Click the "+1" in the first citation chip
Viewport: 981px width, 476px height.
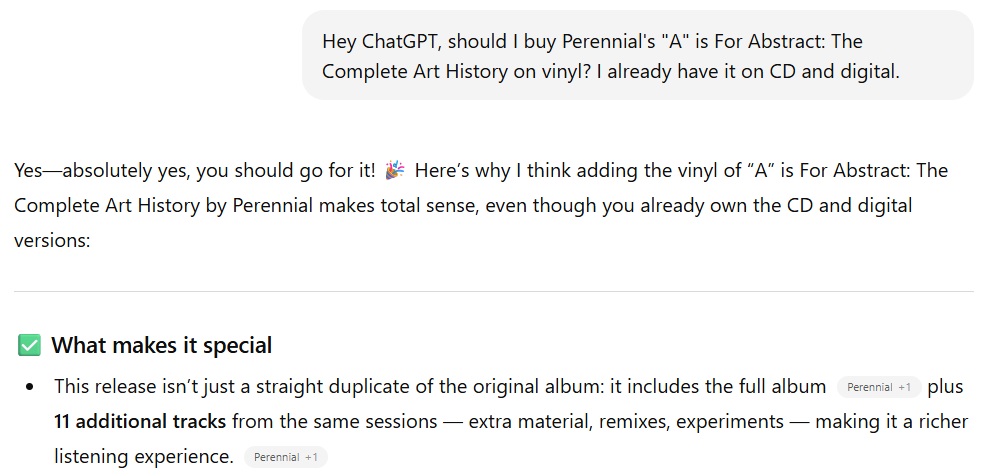coord(904,387)
